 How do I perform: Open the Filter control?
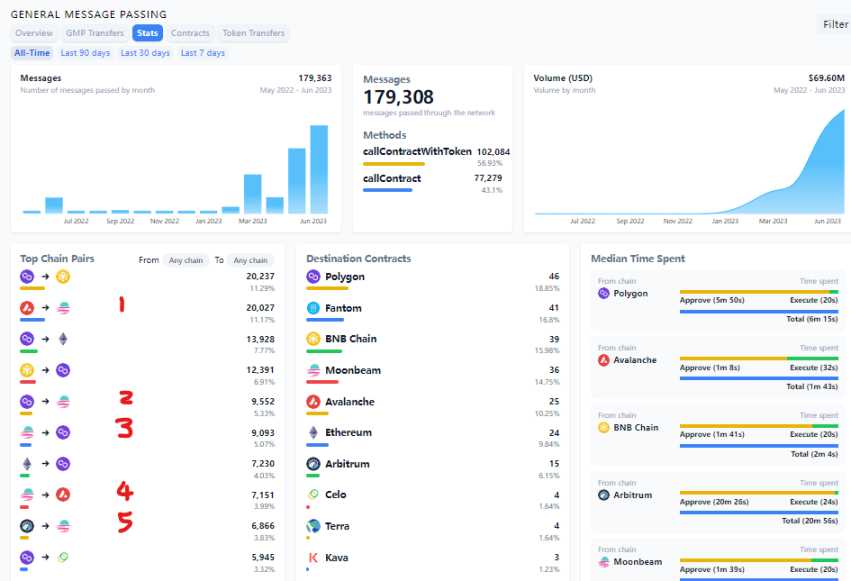(x=835, y=24)
